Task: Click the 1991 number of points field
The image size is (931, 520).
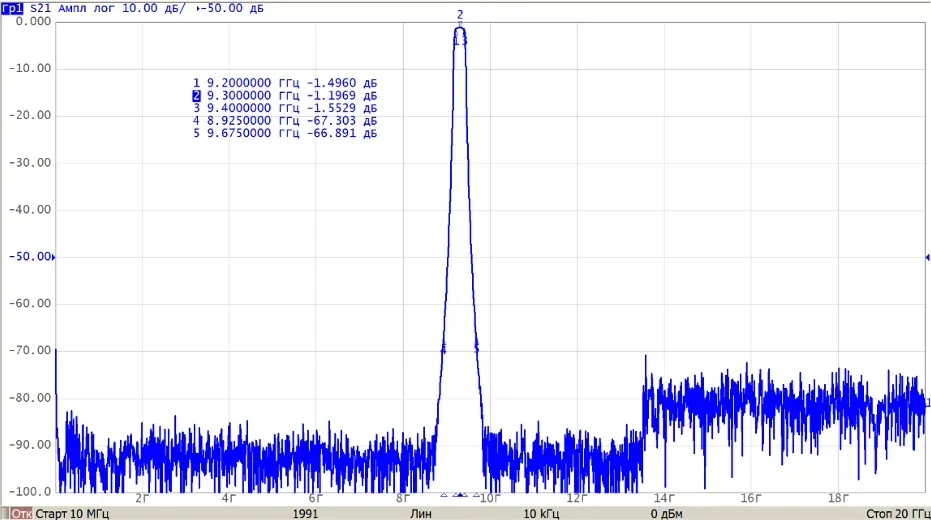Action: coord(305,513)
